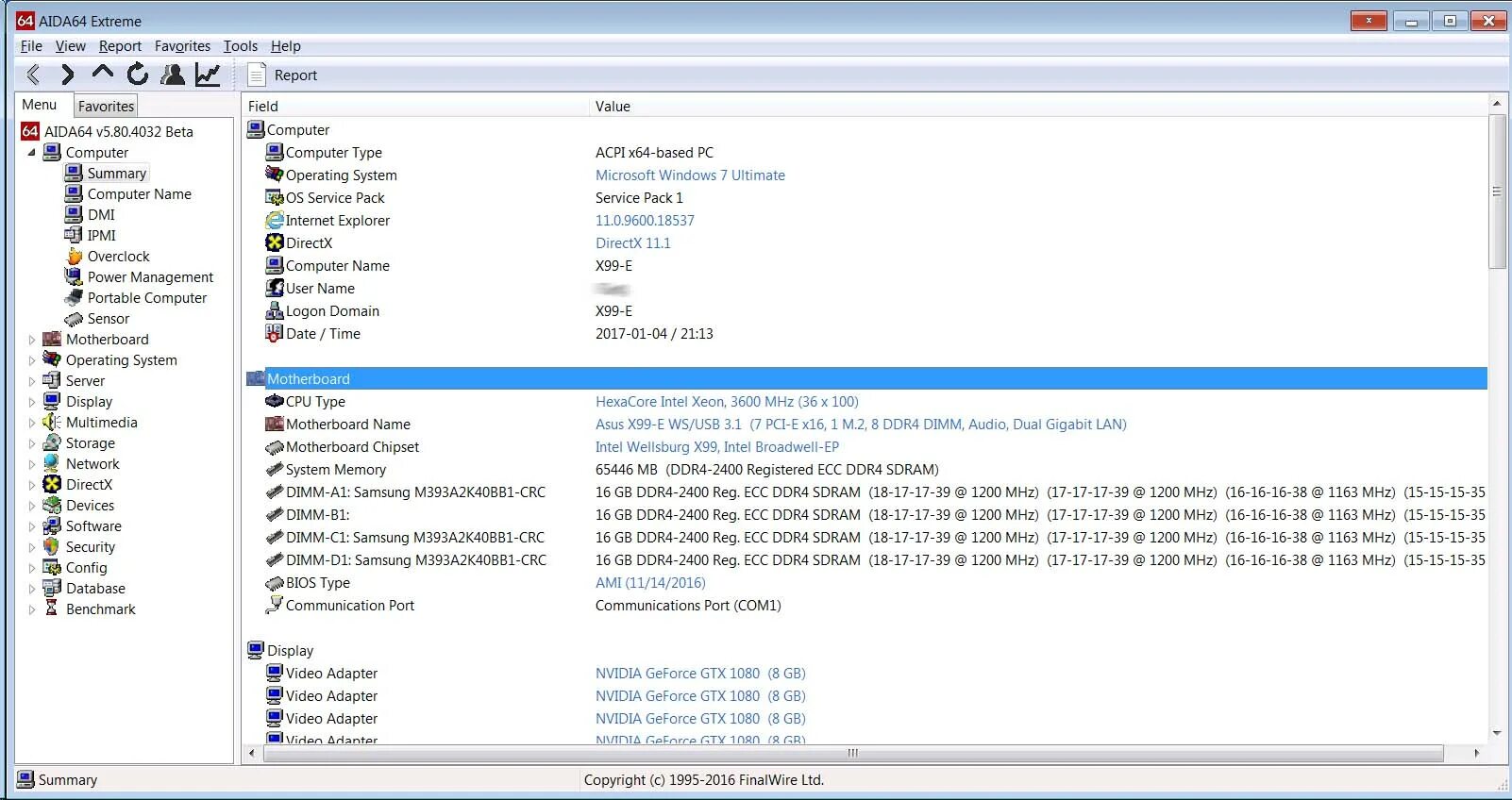The image size is (1512, 800).
Task: Open Power Management in the tree
Action: click(x=150, y=277)
